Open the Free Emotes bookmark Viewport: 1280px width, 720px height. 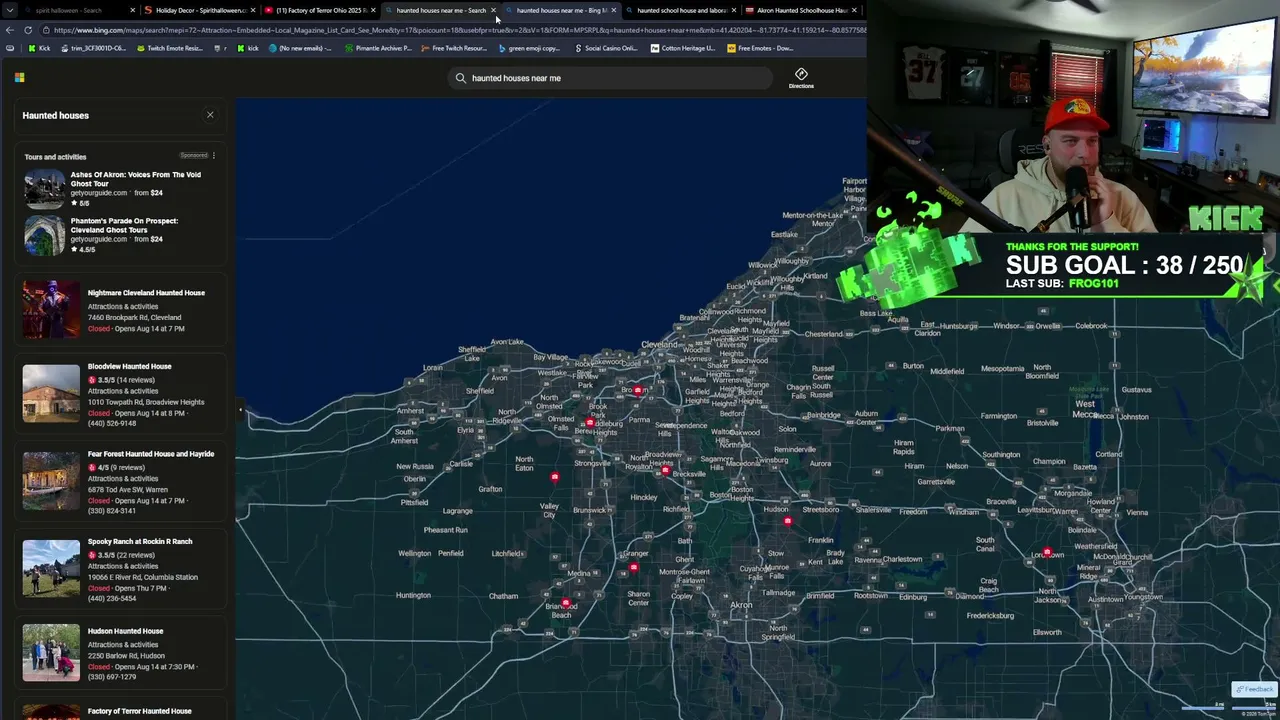coord(760,48)
